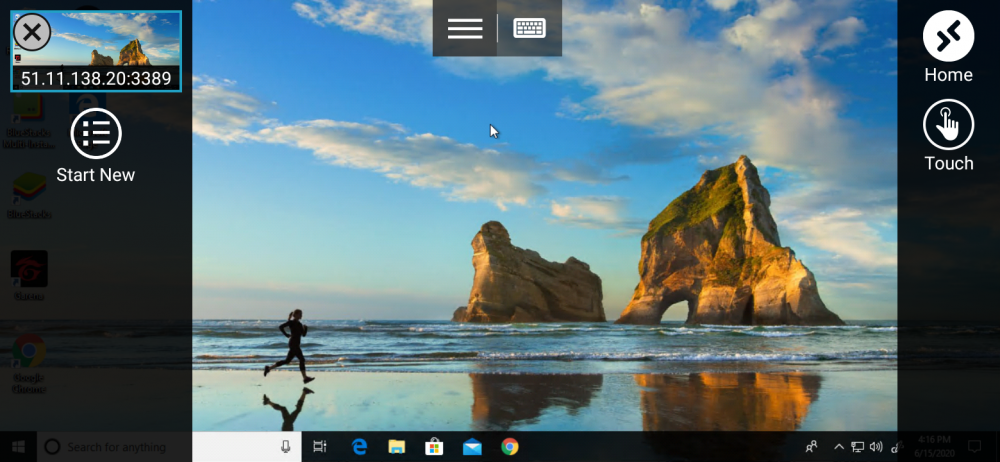The height and width of the screenshot is (462, 1000).
Task: Open Task View on the taskbar
Action: (320, 447)
